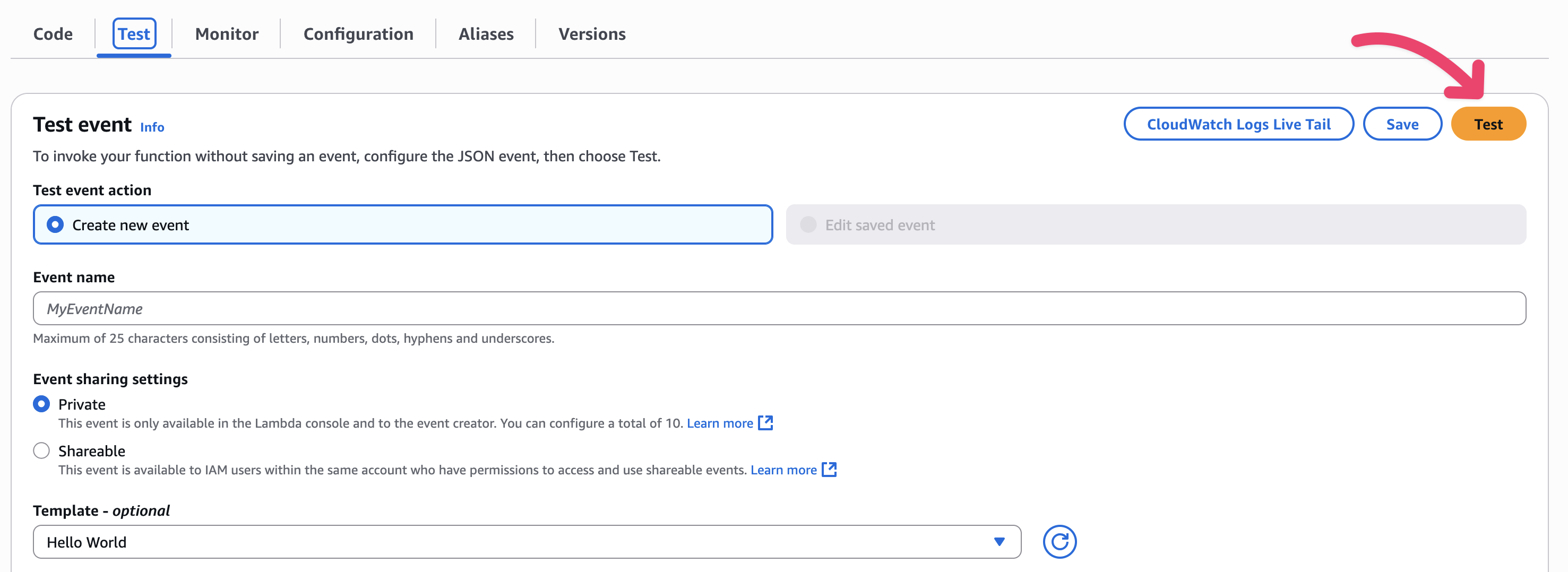Viewport: 1568px width, 572px height.
Task: Click external link icon after Shareable description
Action: coord(829,470)
